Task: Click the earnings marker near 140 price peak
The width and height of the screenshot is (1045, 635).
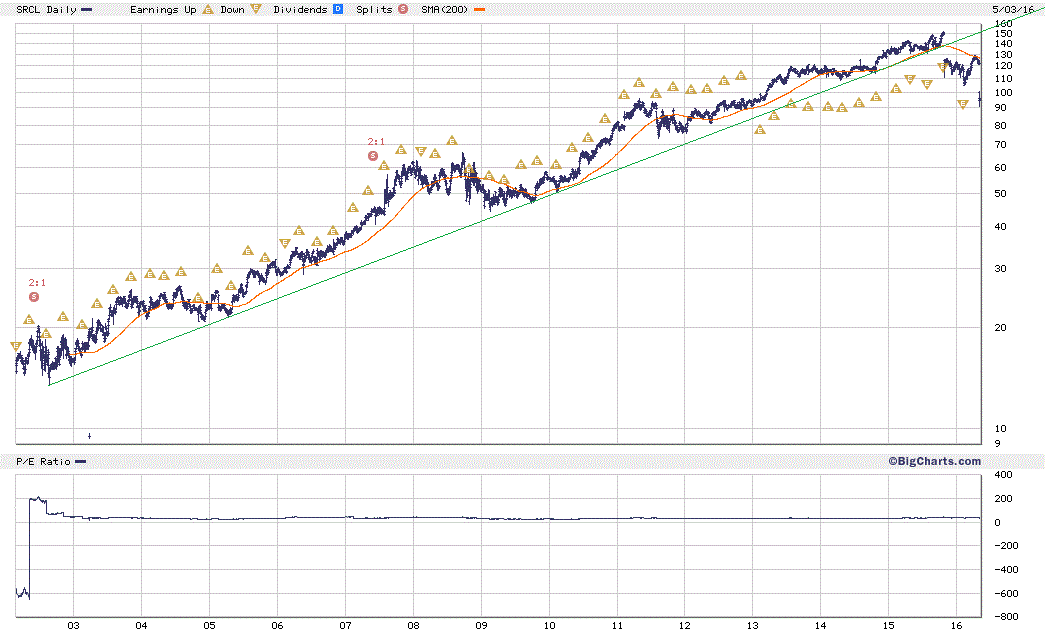Action: pos(942,67)
